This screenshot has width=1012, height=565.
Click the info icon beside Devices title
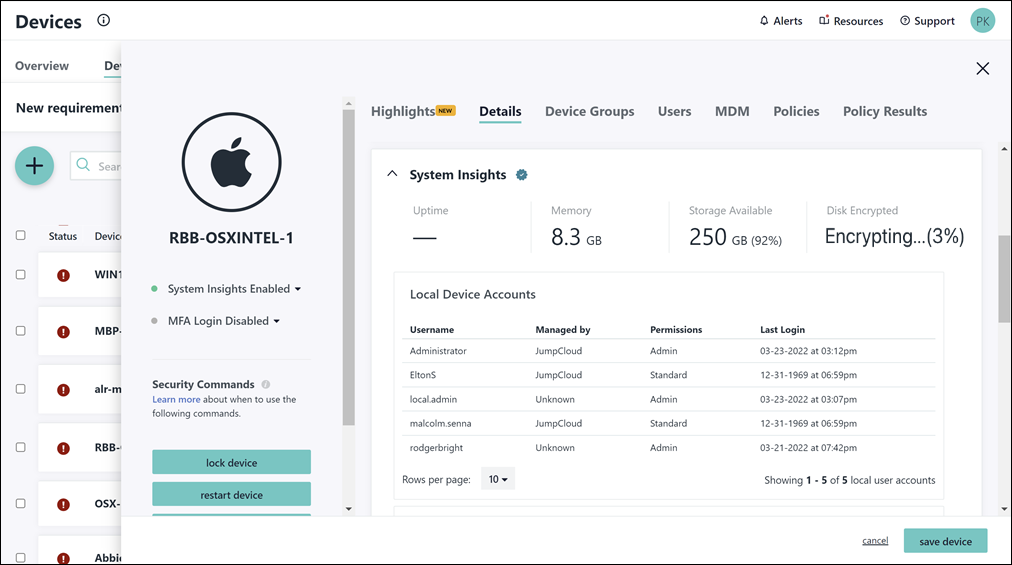coord(104,21)
